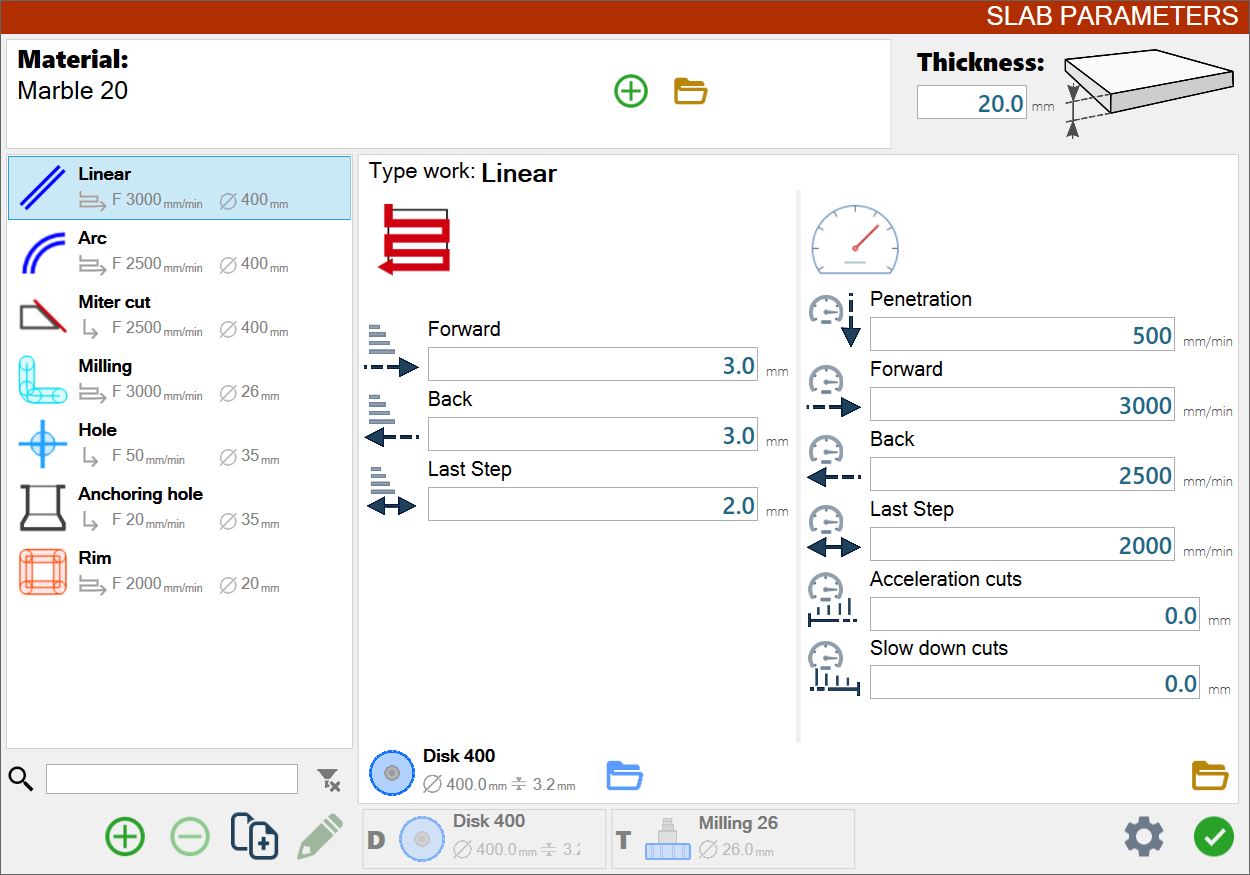
Task: Click the Last Step speed field showing 2000
Action: 1022,545
